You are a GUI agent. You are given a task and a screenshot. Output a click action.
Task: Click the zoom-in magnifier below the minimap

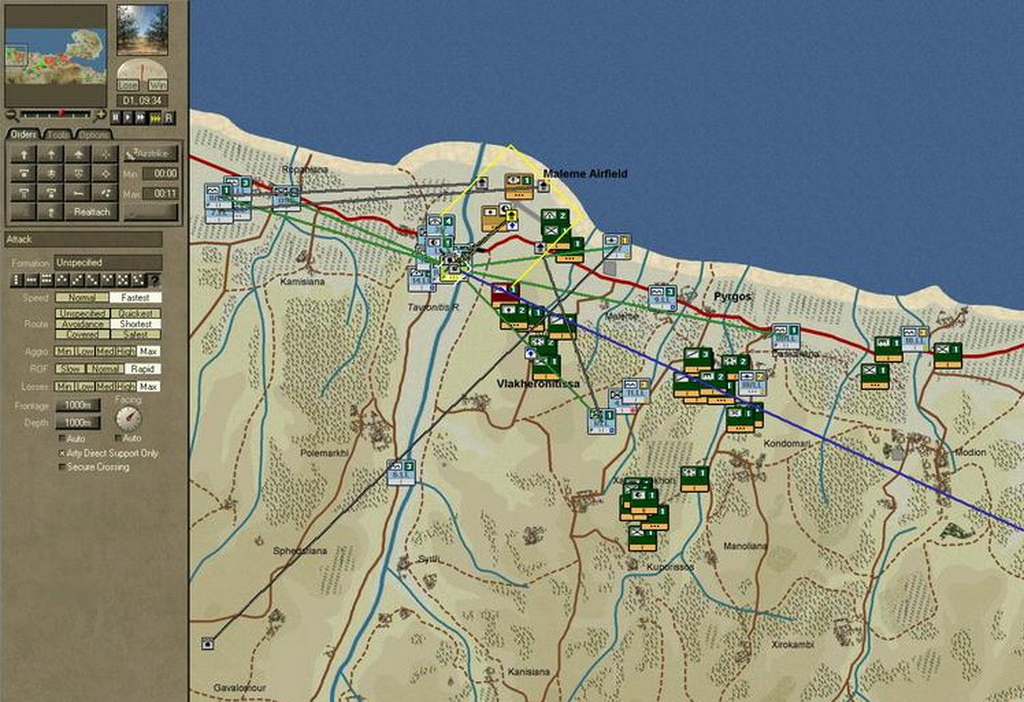click(100, 114)
